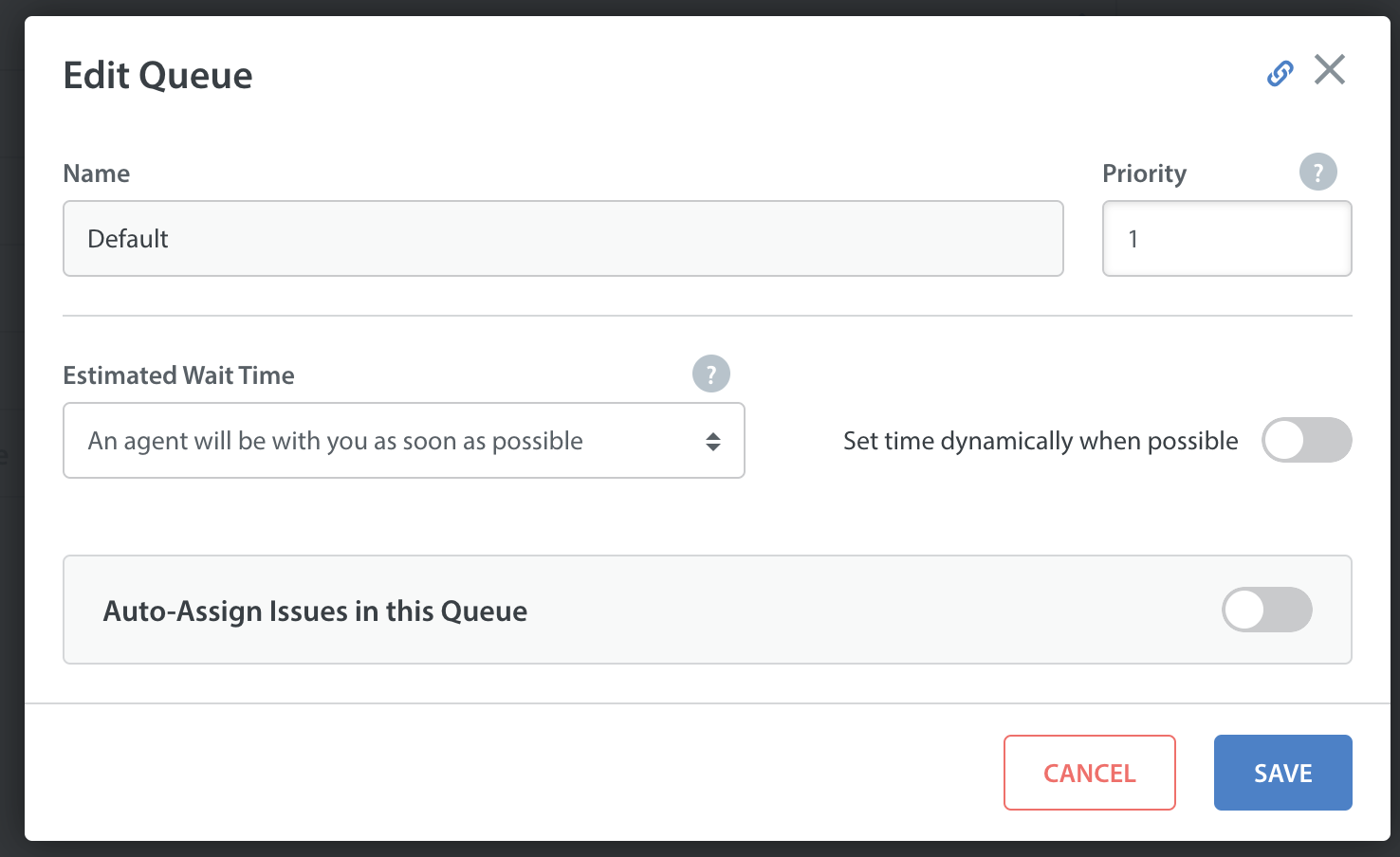The width and height of the screenshot is (1400, 857).
Task: Cancel editing the queue
Action: (x=1090, y=773)
